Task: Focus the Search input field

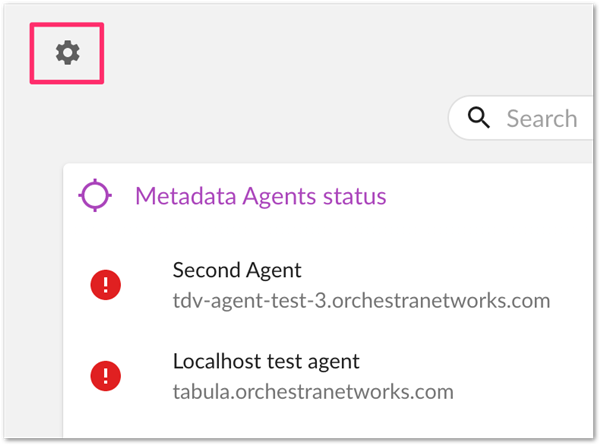Action: point(541,119)
